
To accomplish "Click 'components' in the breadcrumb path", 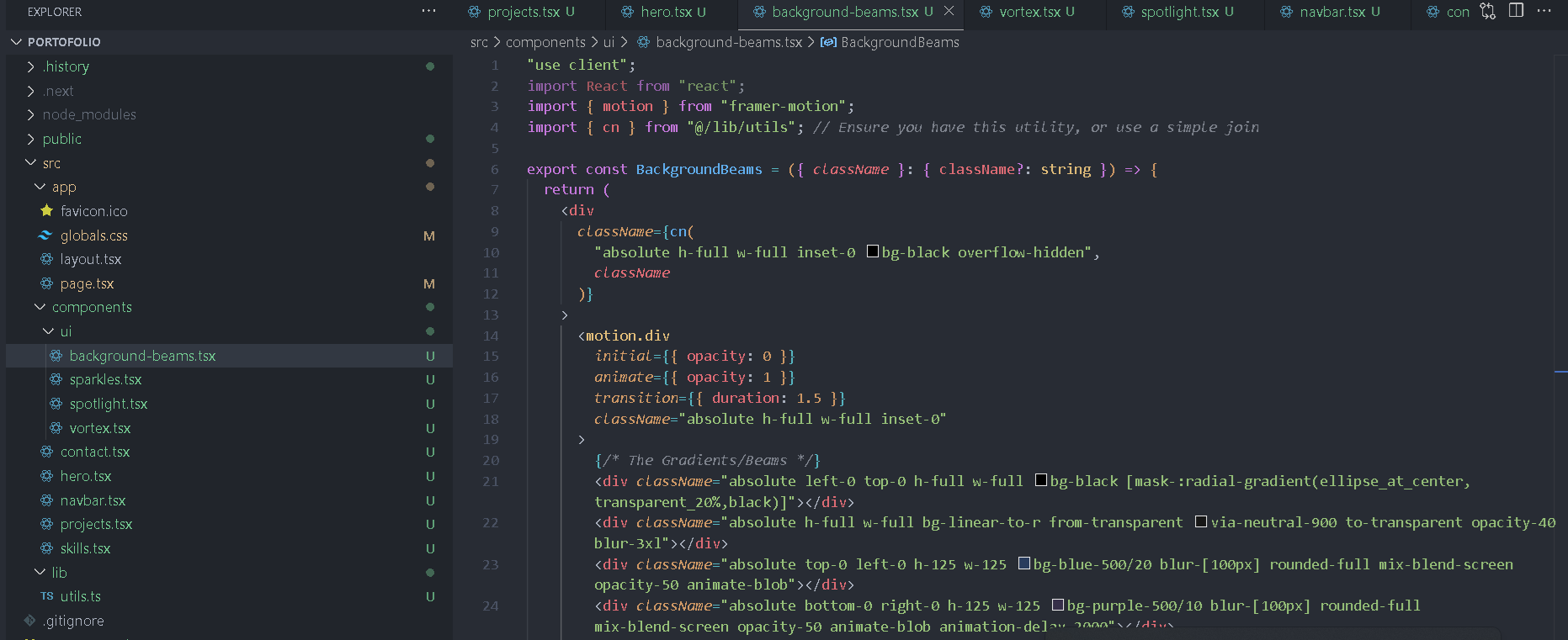I will 545,42.
